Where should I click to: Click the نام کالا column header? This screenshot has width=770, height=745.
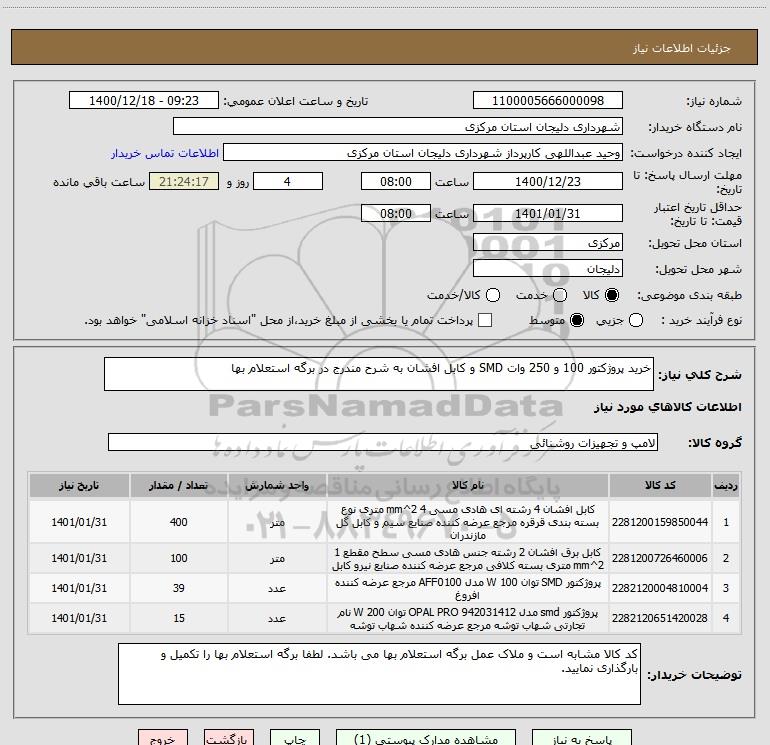(x=468, y=485)
